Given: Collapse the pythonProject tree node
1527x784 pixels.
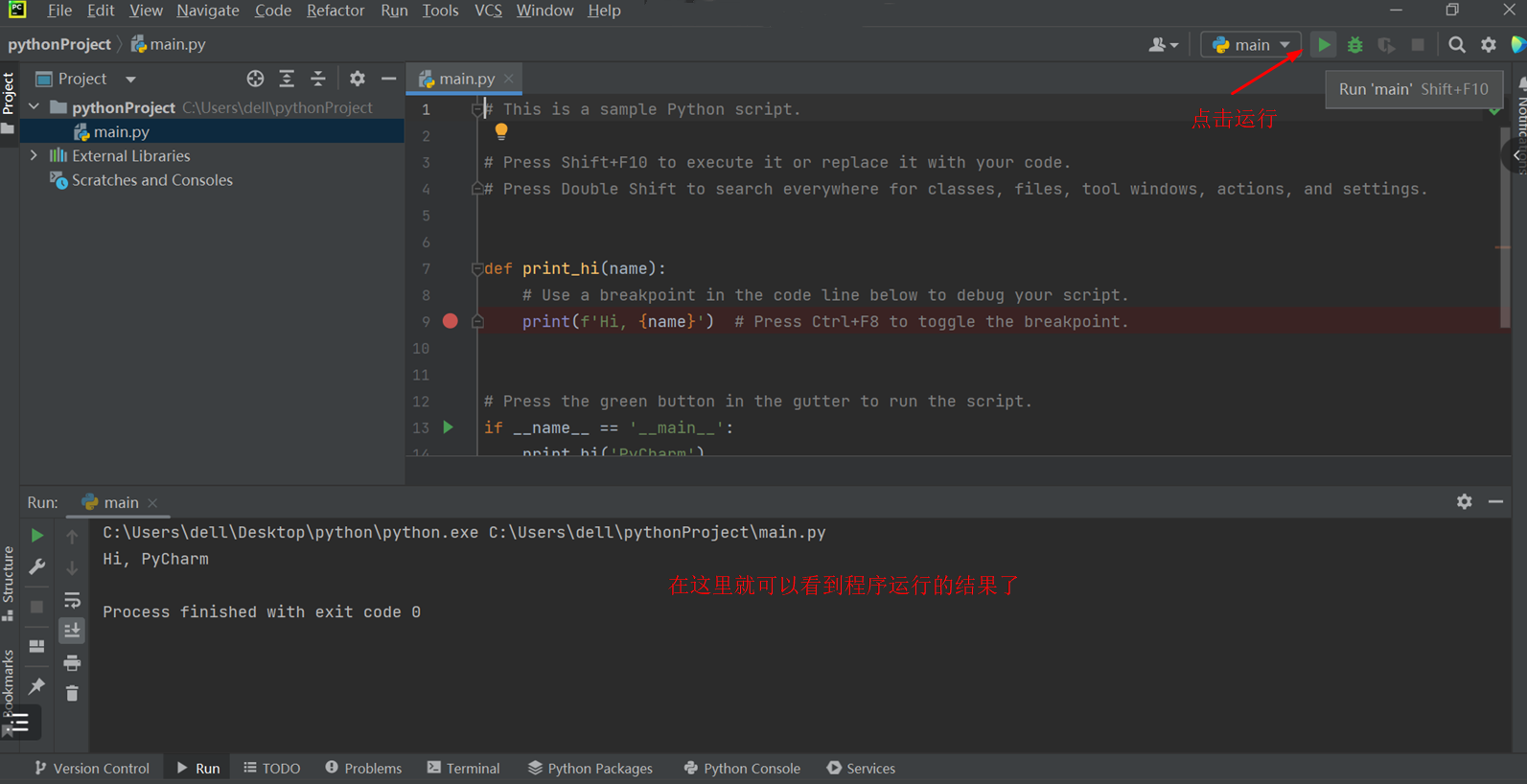Looking at the screenshot, I should [35, 107].
